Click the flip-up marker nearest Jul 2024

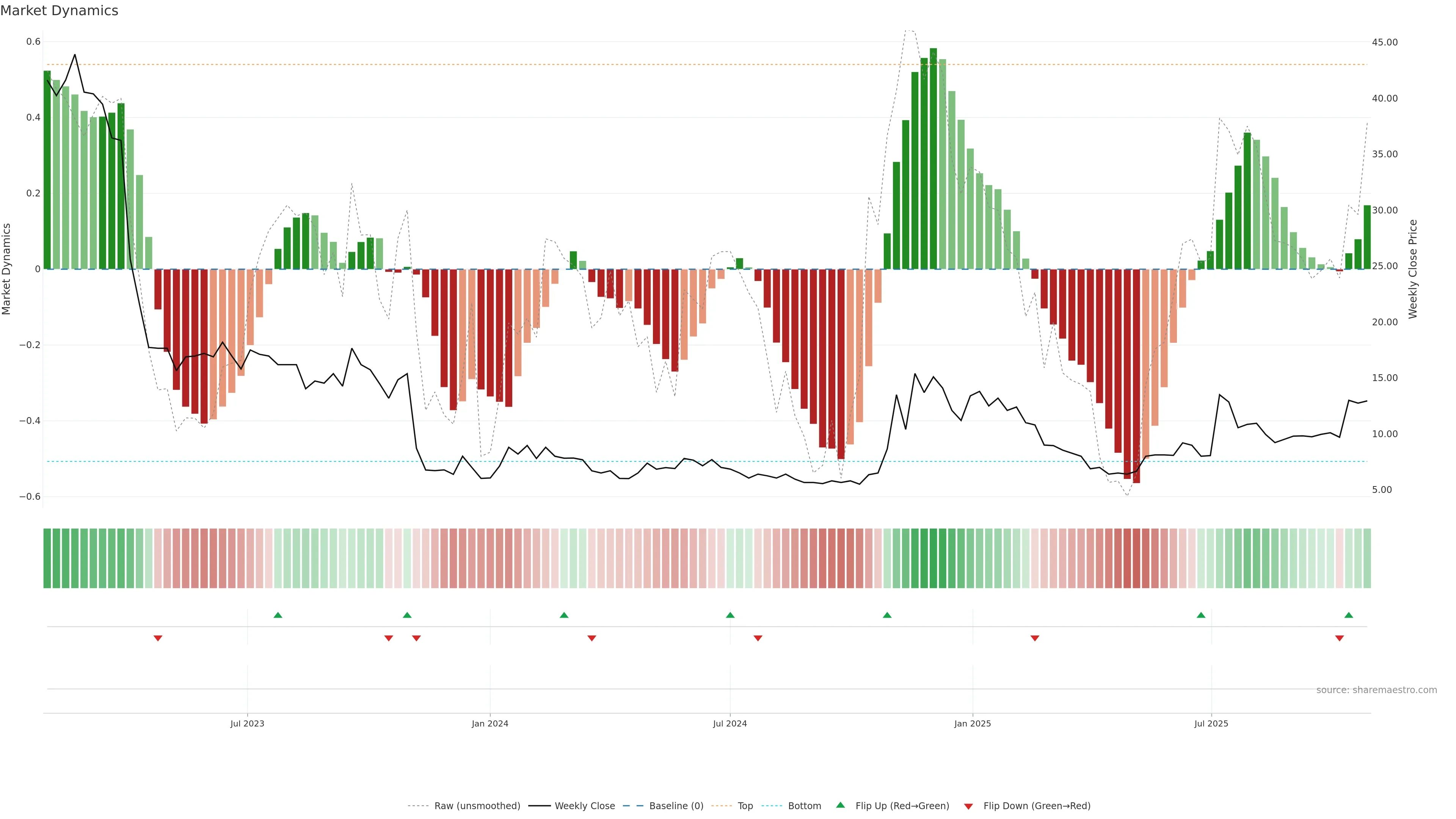[x=730, y=615]
